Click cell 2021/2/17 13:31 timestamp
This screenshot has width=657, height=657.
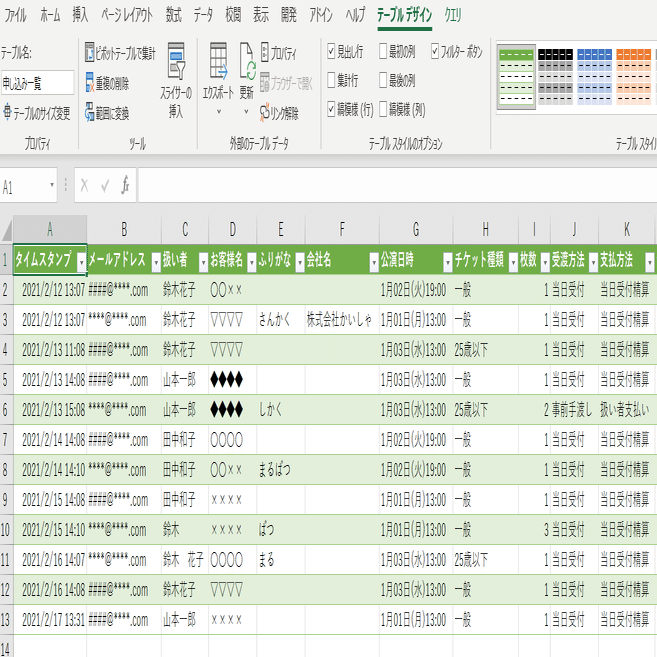point(50,620)
